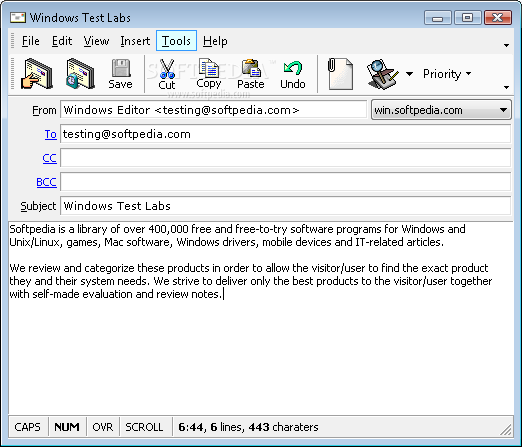
Task: Click in the empty CC field
Action: coord(285,158)
